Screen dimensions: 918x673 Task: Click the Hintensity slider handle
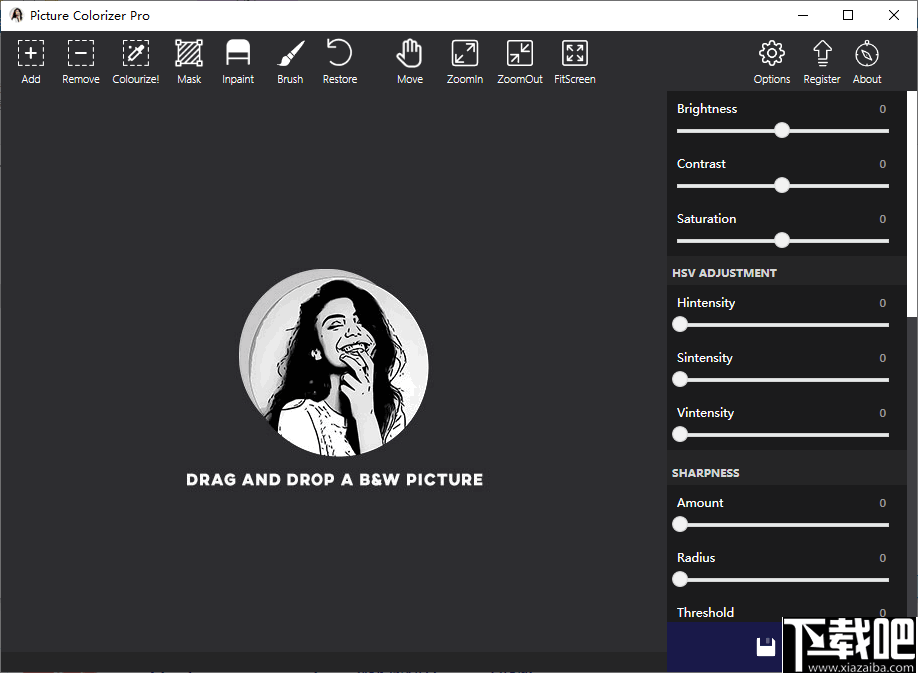point(680,324)
